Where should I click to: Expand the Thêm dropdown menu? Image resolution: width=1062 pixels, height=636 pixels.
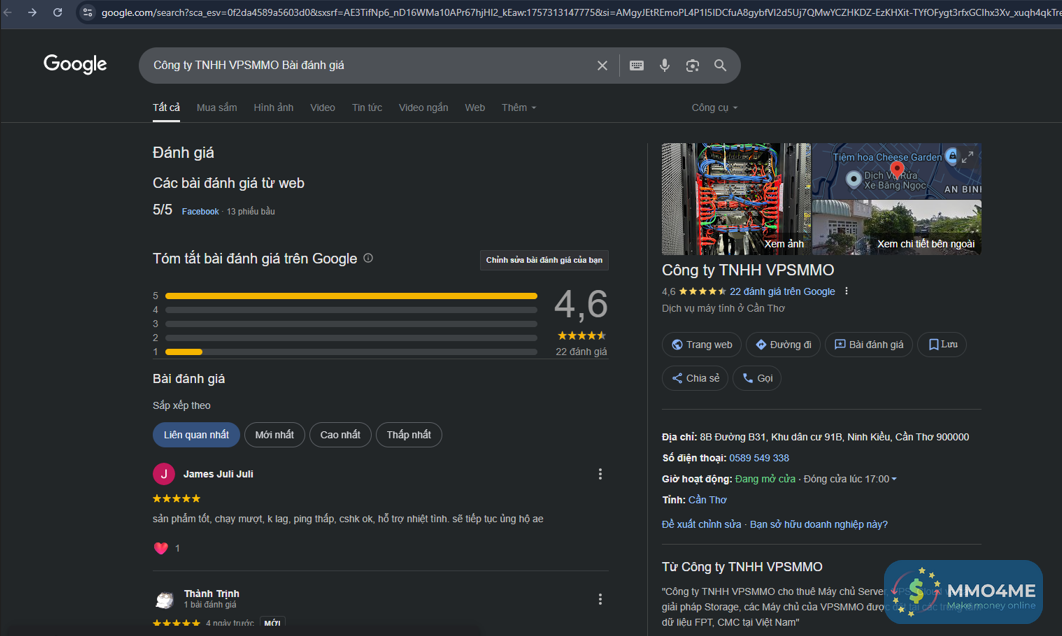point(519,108)
